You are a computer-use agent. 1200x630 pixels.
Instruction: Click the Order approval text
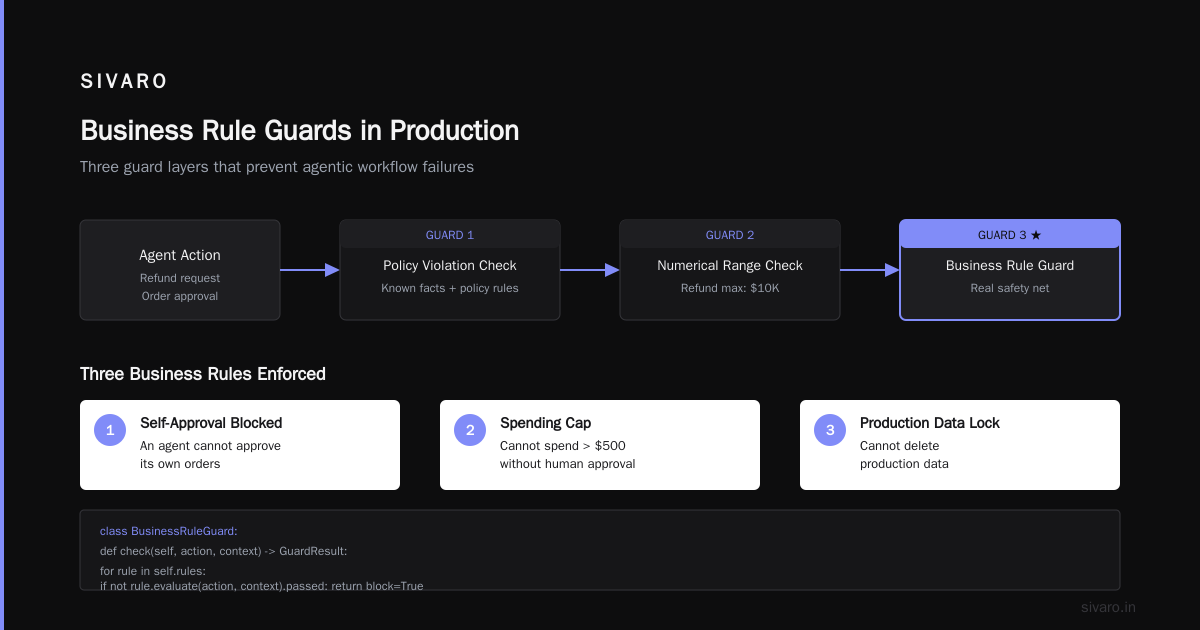(x=180, y=296)
